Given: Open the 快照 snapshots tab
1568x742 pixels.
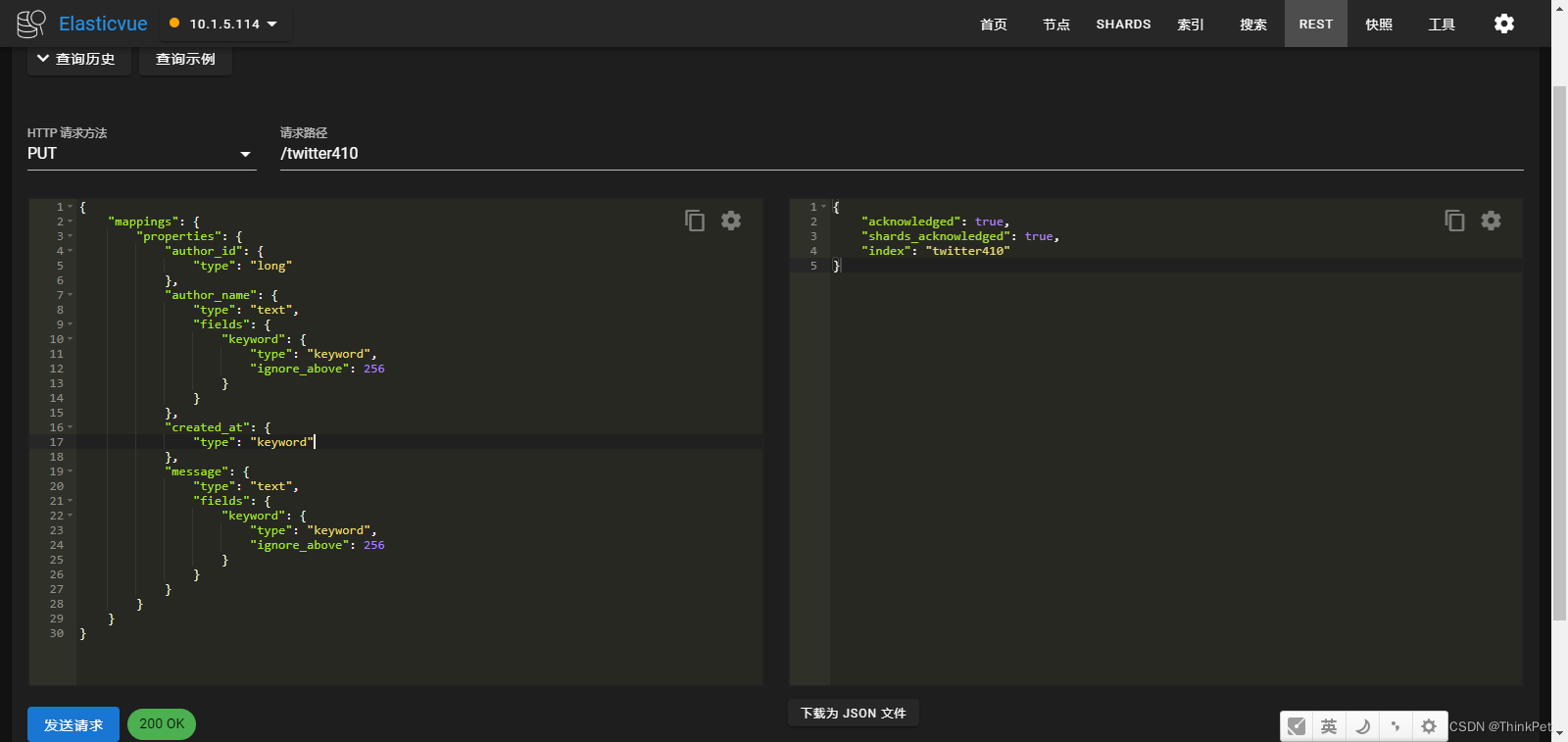Looking at the screenshot, I should tap(1379, 24).
